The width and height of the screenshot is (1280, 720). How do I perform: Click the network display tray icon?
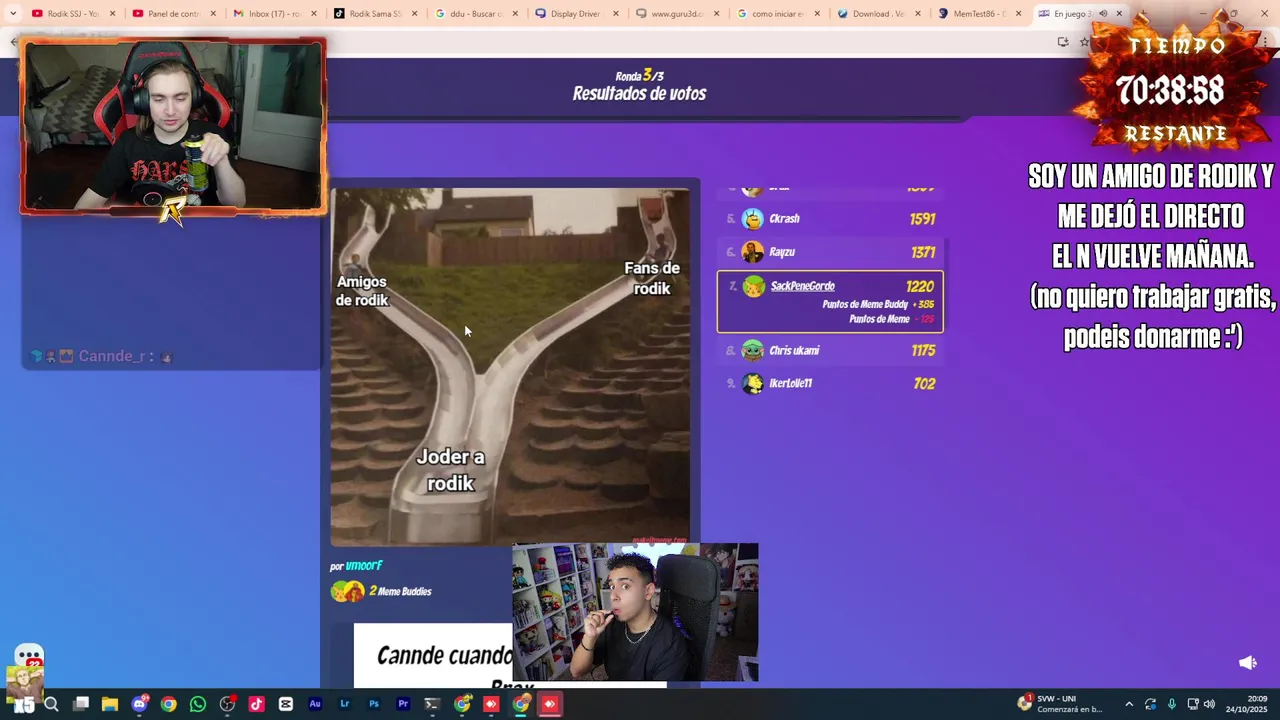click(1192, 704)
